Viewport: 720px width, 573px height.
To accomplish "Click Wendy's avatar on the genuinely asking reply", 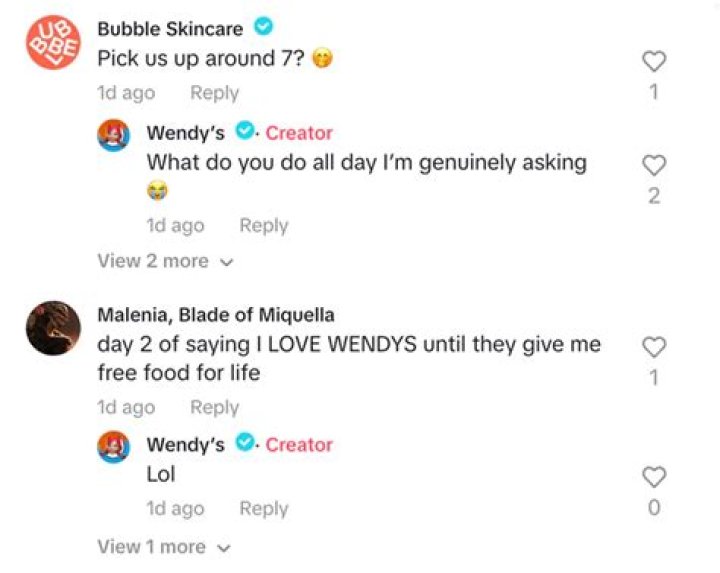I will tap(114, 133).
